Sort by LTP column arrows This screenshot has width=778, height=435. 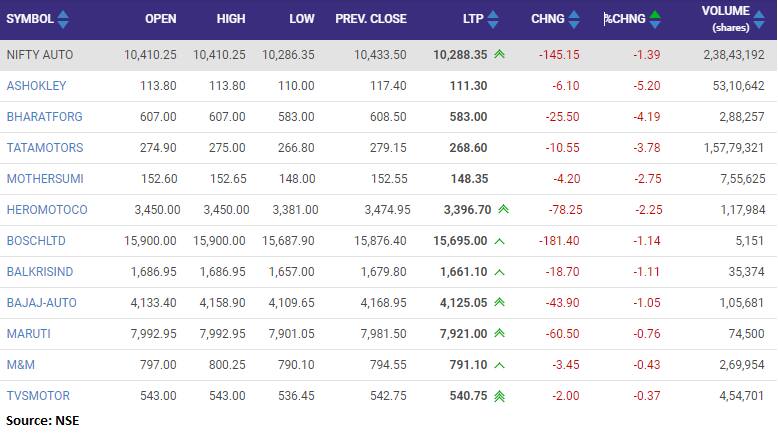[493, 19]
